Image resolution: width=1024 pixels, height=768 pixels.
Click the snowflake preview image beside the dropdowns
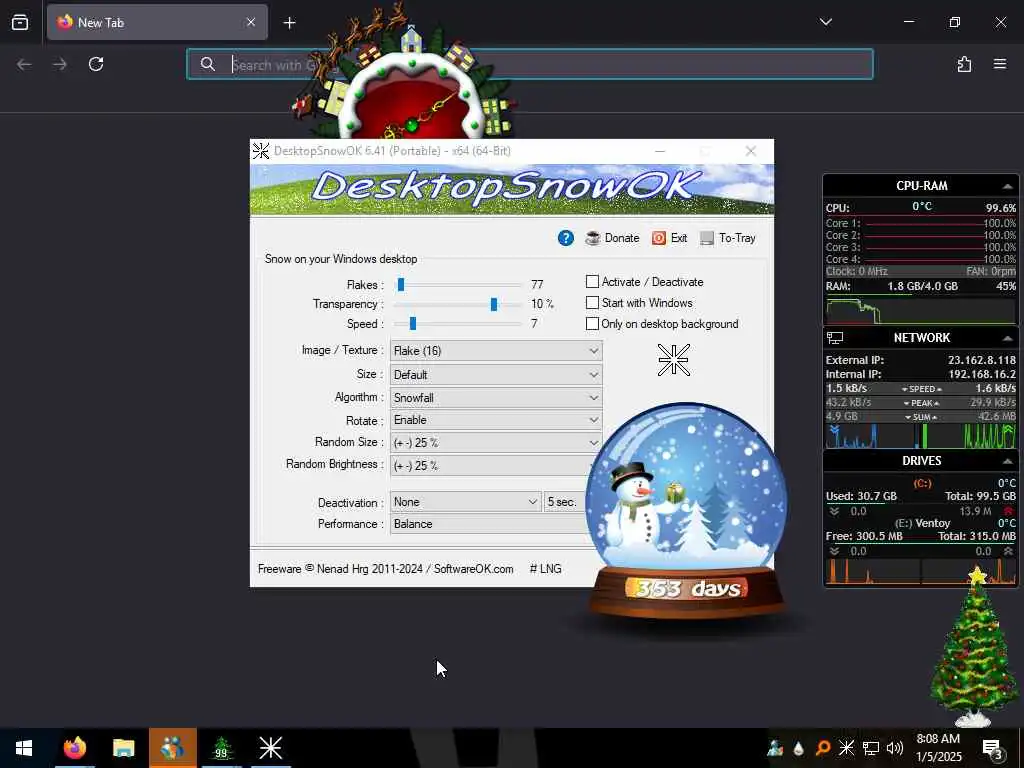(x=673, y=360)
